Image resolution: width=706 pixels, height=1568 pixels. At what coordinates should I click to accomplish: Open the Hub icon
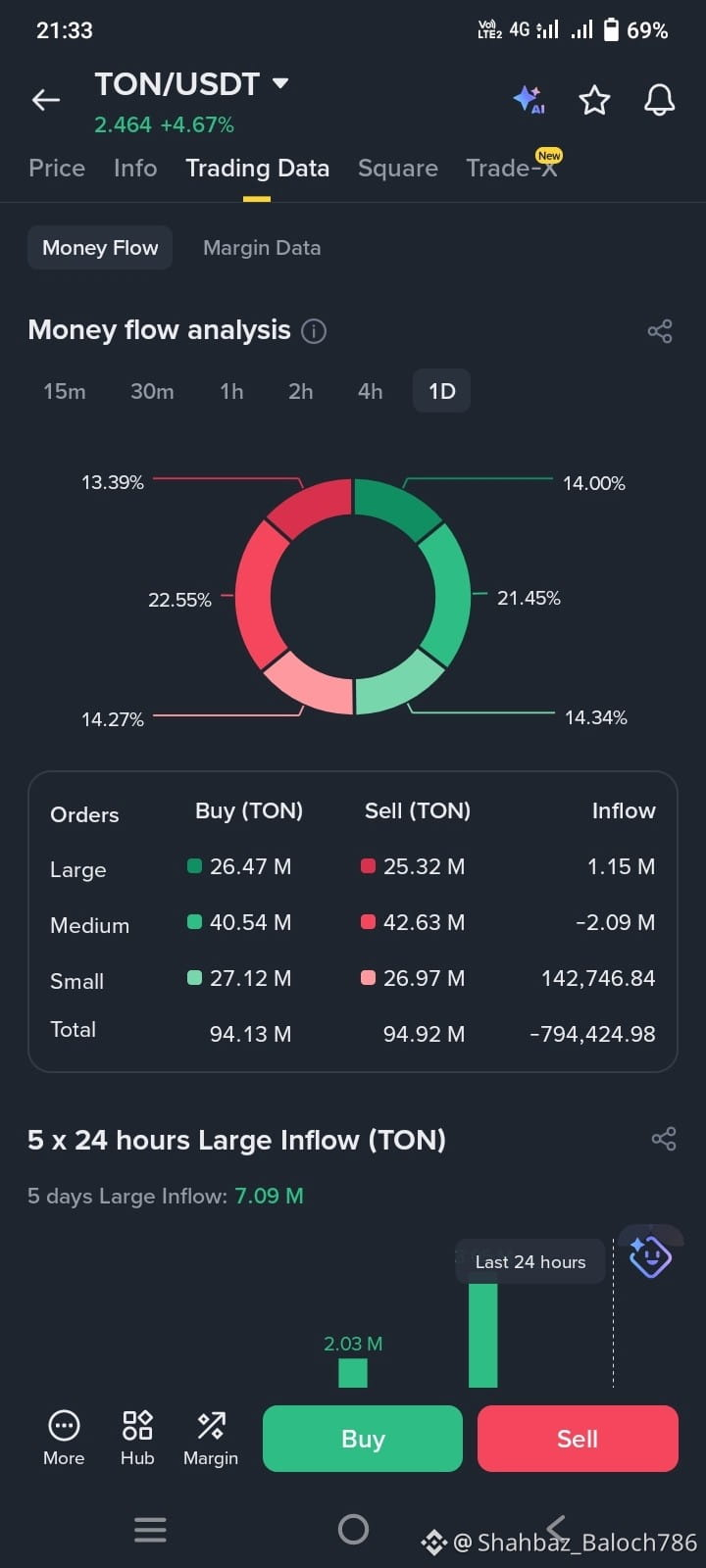[x=137, y=1437]
